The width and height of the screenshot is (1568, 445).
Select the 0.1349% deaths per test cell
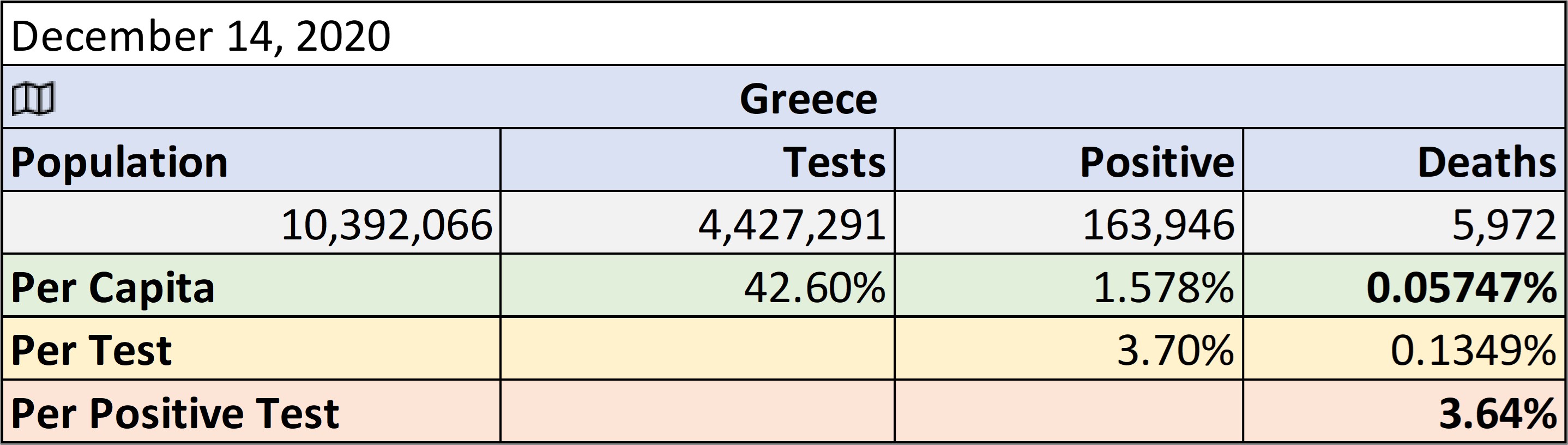click(1404, 348)
